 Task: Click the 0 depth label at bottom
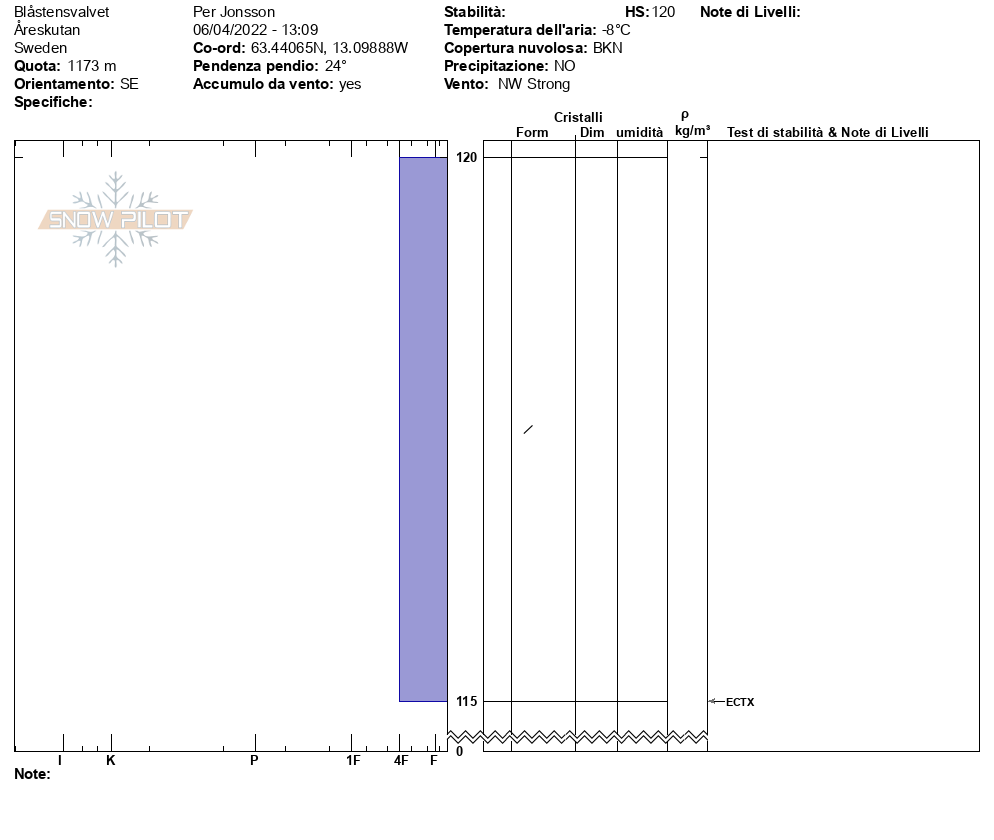[459, 751]
